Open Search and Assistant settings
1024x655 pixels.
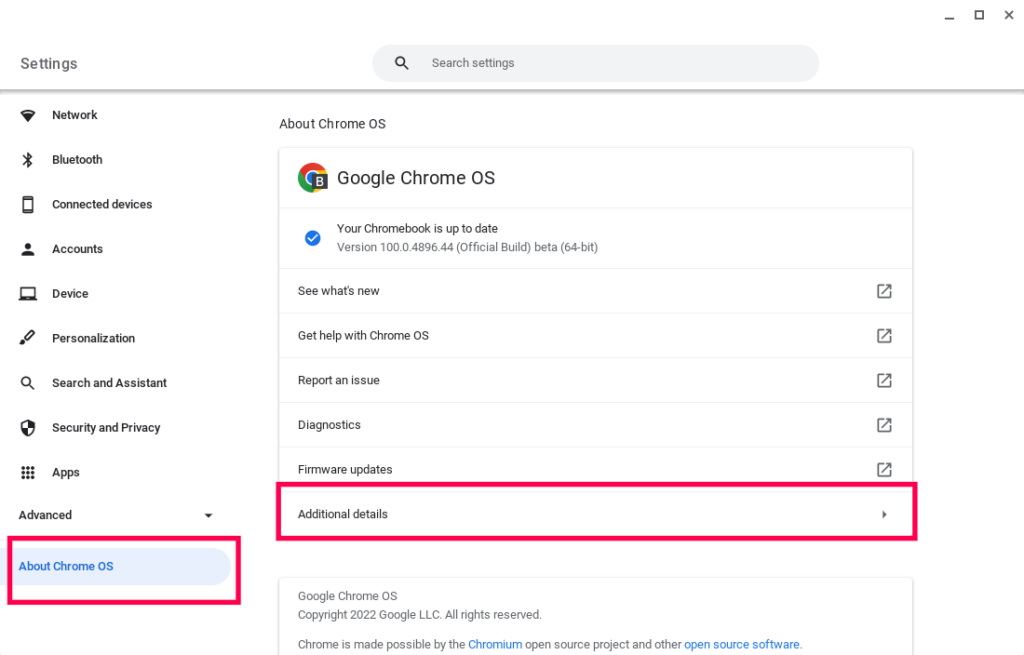109,383
